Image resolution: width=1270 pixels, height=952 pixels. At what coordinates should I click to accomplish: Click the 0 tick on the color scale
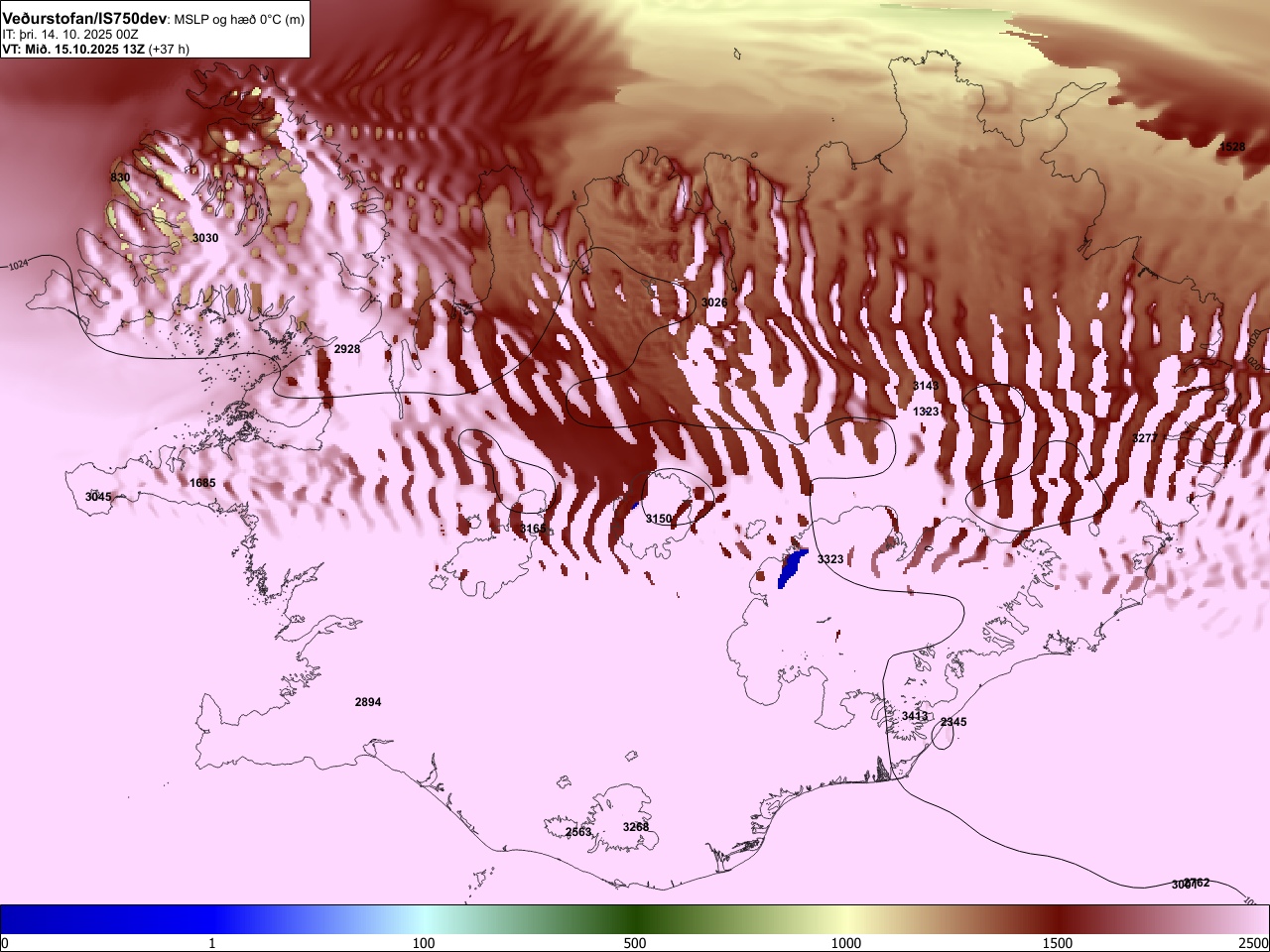(4, 943)
